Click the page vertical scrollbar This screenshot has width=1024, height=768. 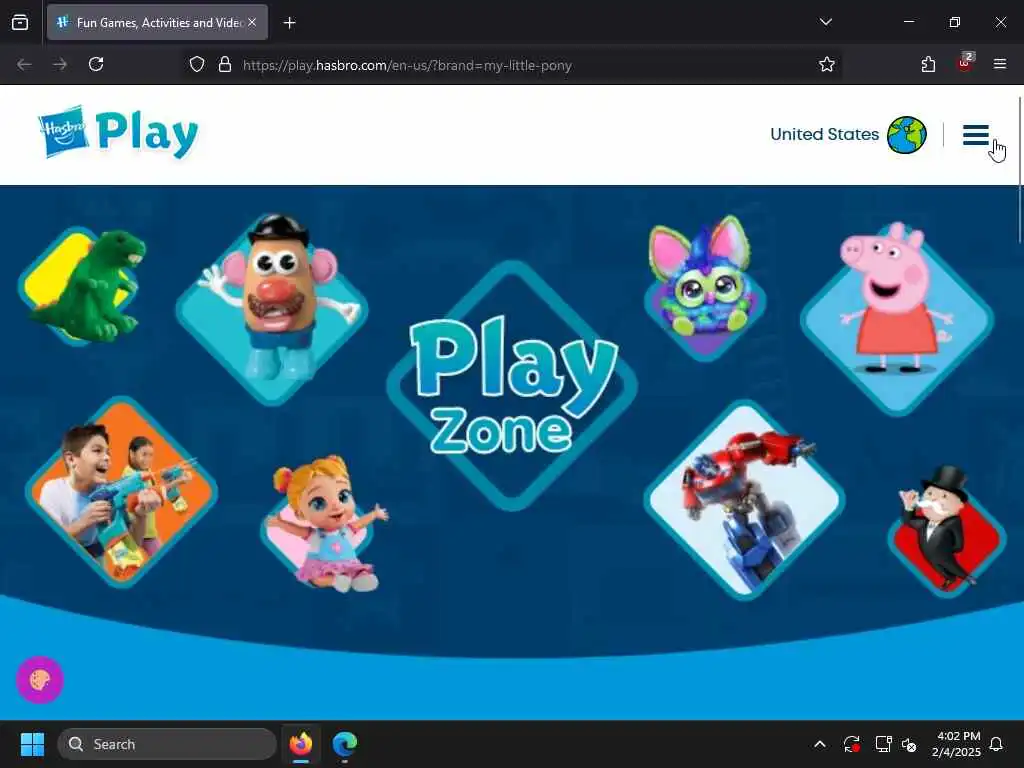click(x=1020, y=170)
